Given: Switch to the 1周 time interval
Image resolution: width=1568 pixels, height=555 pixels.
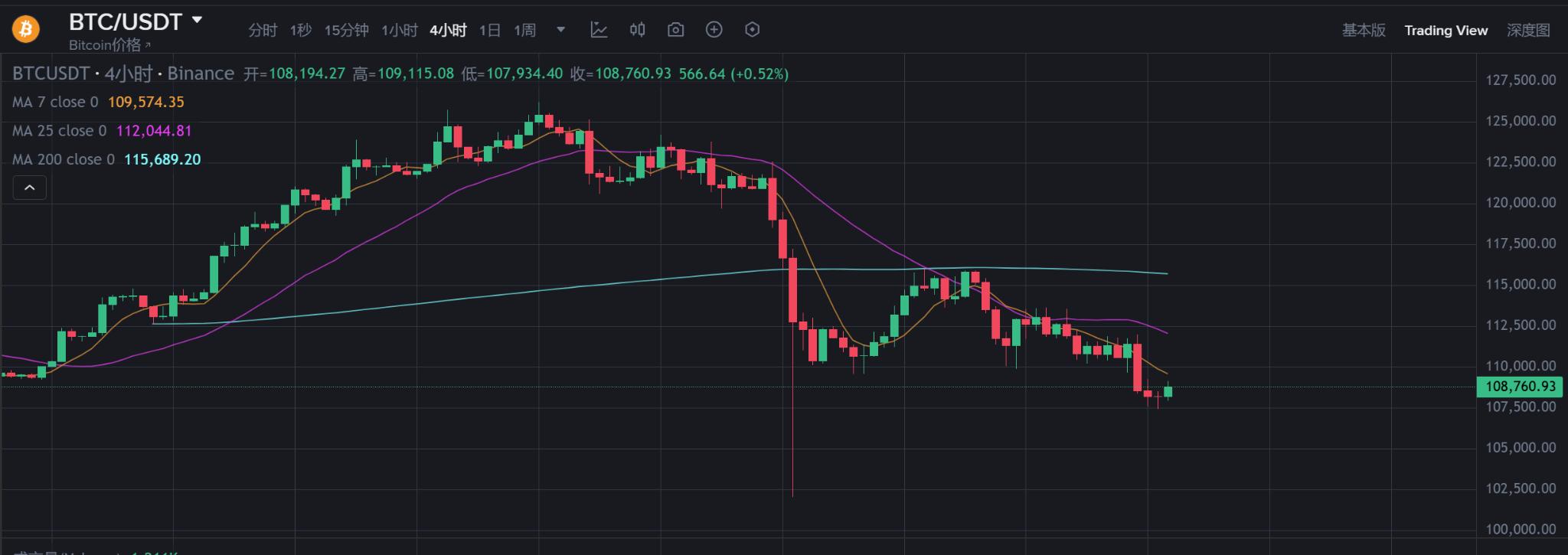Looking at the screenshot, I should [524, 31].
